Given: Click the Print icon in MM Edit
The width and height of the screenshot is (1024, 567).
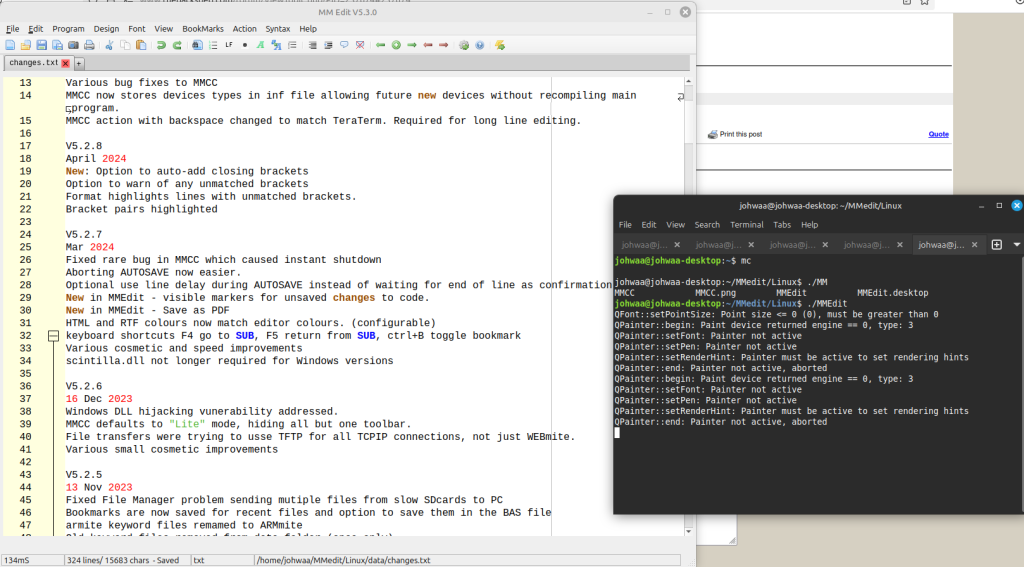Looking at the screenshot, I should pyautogui.click(x=89, y=45).
